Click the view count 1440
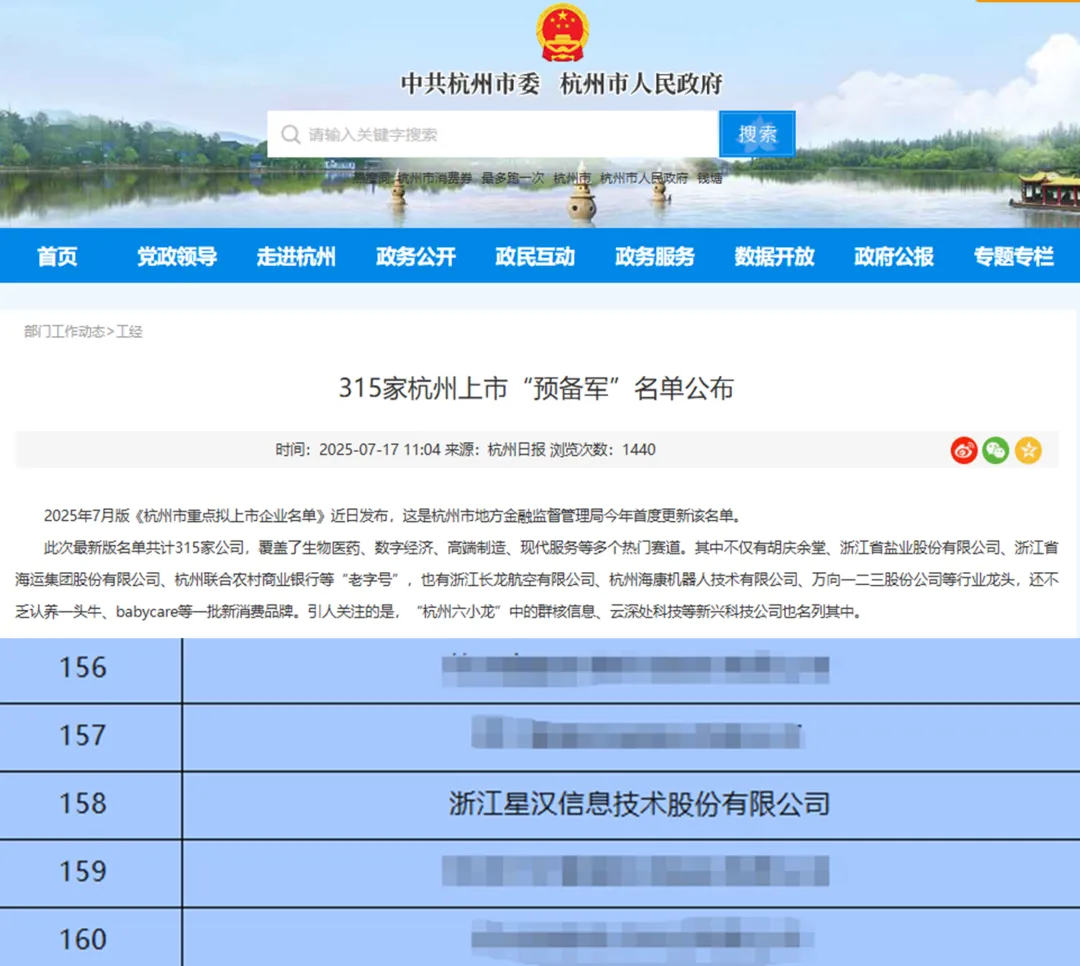This screenshot has width=1080, height=966. point(638,450)
